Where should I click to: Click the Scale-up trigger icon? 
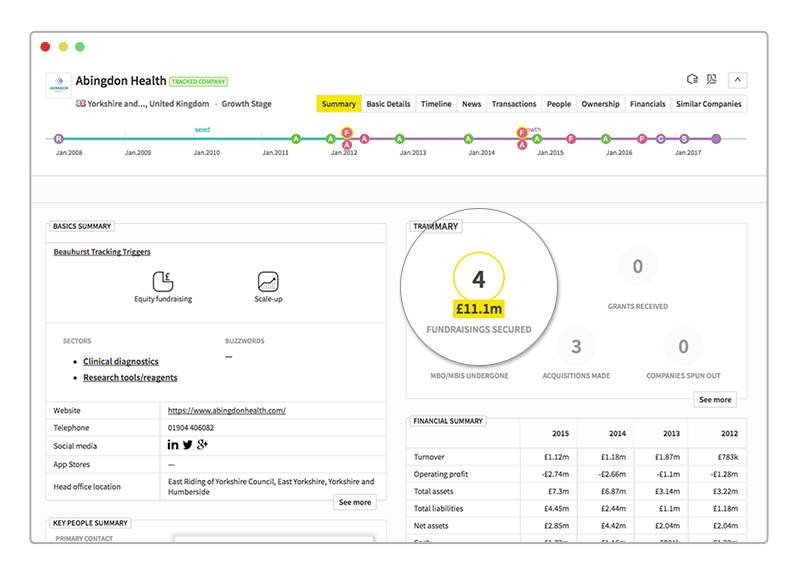(x=268, y=281)
